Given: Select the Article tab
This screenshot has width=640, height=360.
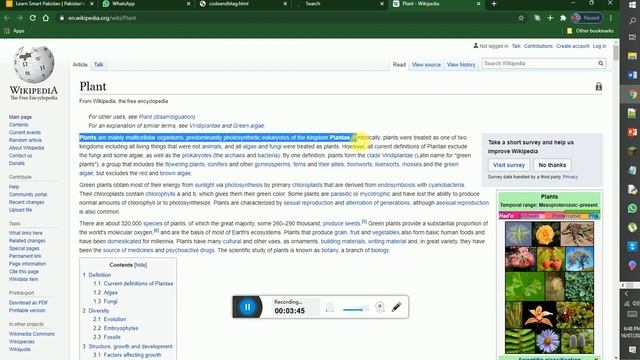Looking at the screenshot, I should [x=80, y=64].
